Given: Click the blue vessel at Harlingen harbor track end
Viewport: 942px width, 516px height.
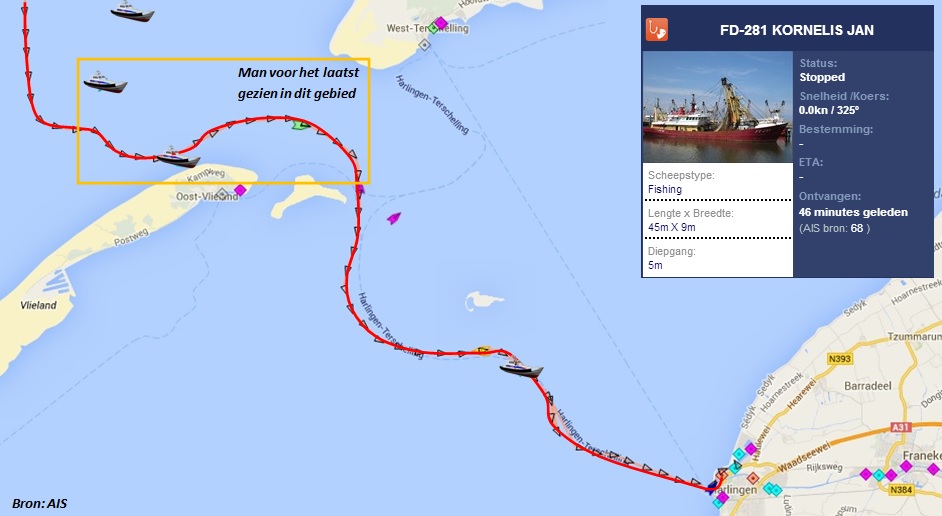Looking at the screenshot, I should point(713,485).
